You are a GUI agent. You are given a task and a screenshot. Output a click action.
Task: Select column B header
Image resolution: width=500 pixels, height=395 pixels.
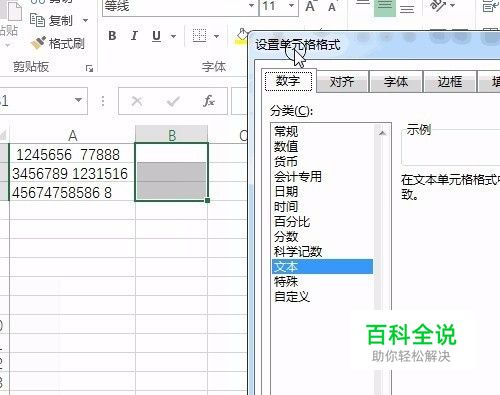click(172, 135)
